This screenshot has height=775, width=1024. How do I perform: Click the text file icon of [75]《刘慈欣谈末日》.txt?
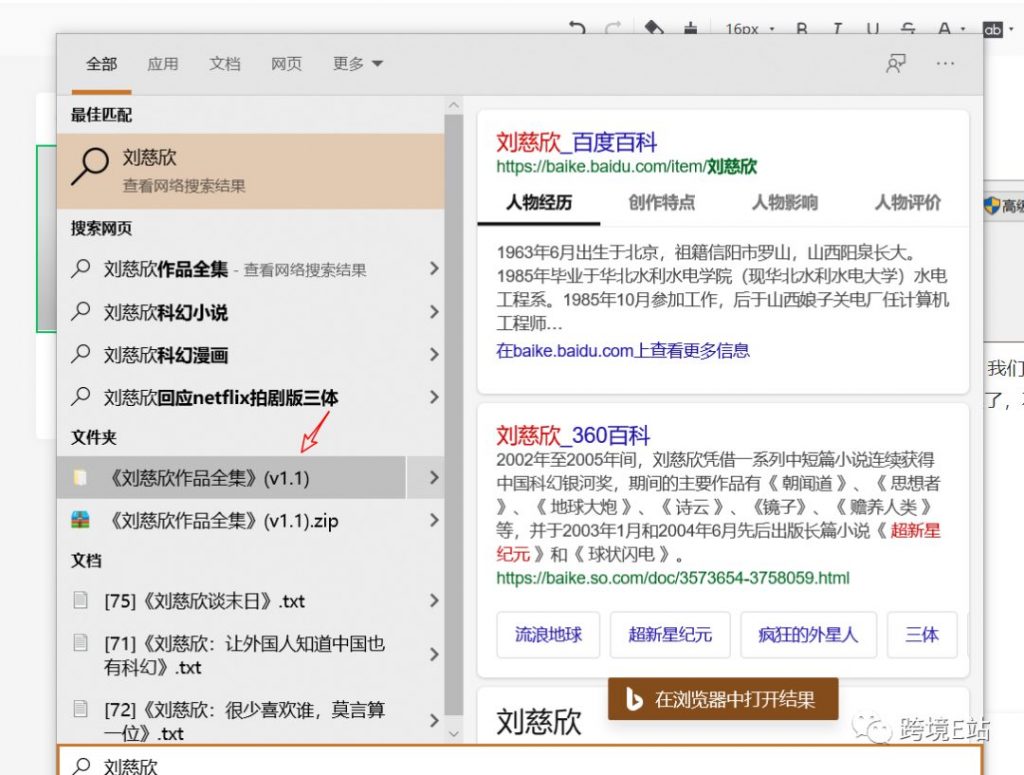[80, 599]
